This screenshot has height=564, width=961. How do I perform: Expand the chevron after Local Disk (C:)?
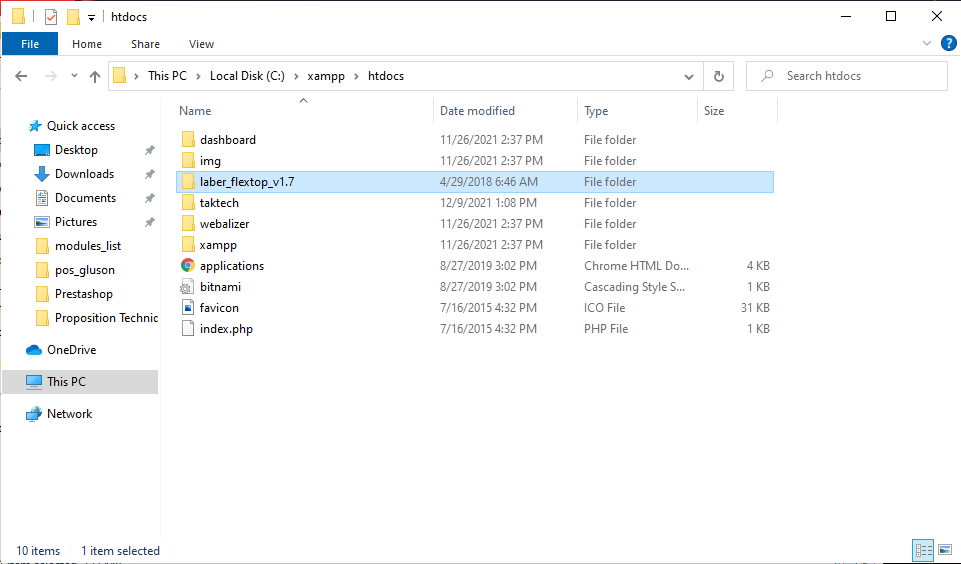(297, 76)
